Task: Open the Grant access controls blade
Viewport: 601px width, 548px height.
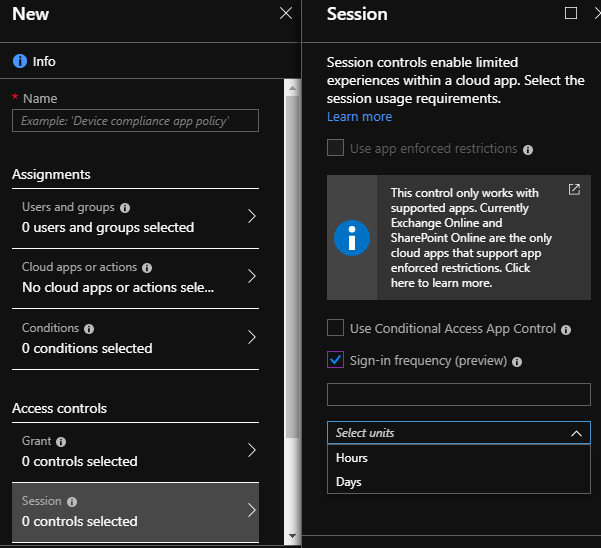Action: (x=135, y=451)
